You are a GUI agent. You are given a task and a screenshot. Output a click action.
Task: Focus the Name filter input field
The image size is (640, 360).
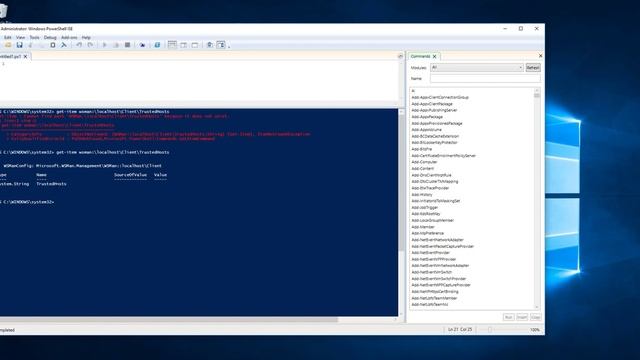point(485,78)
